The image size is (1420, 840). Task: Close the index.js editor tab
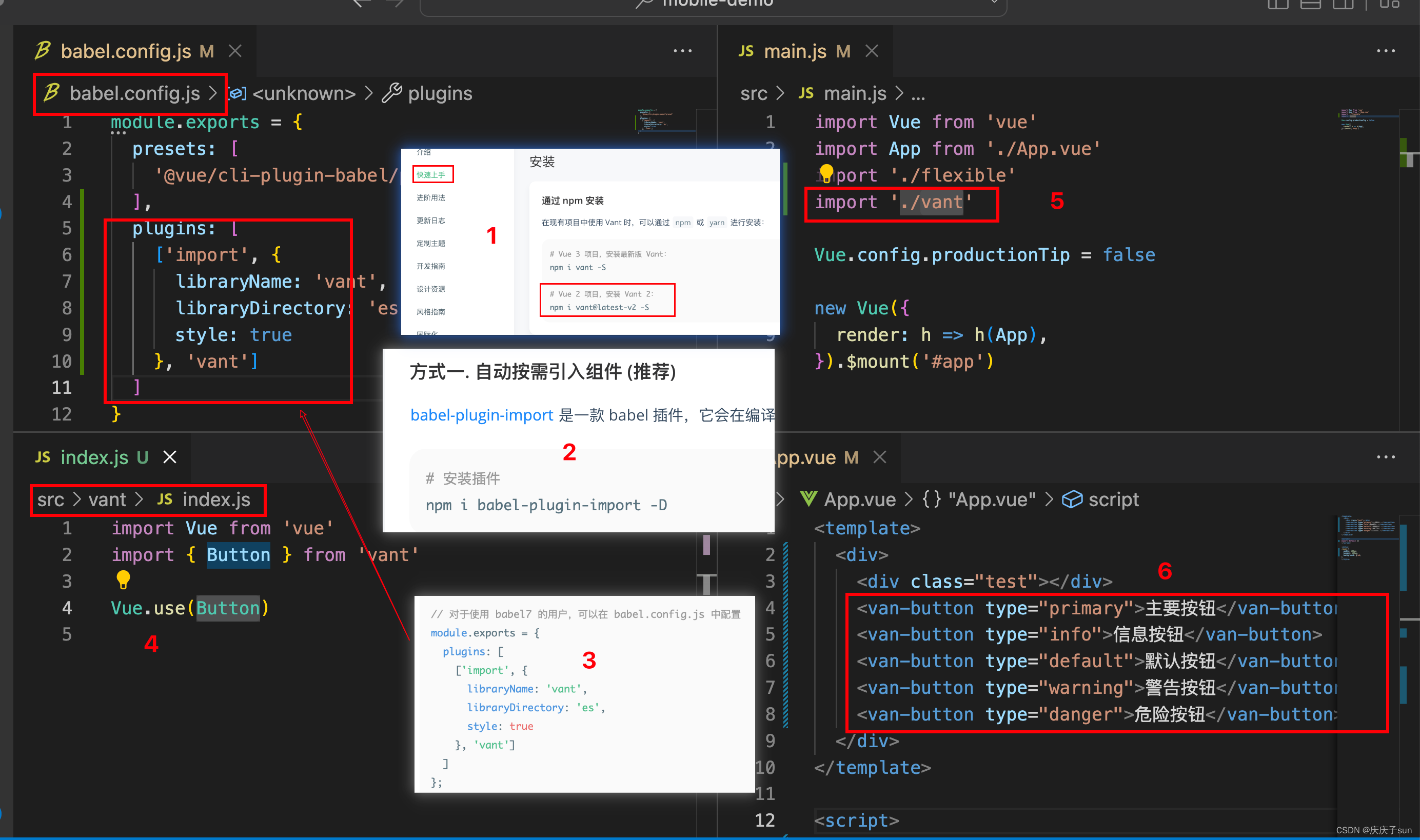point(170,457)
